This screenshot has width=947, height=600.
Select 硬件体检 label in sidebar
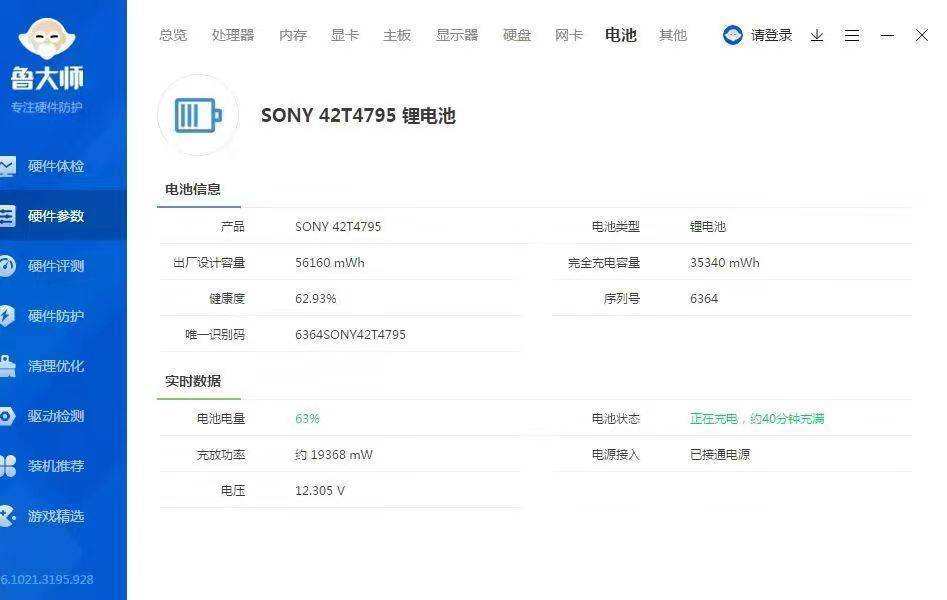pos(56,166)
